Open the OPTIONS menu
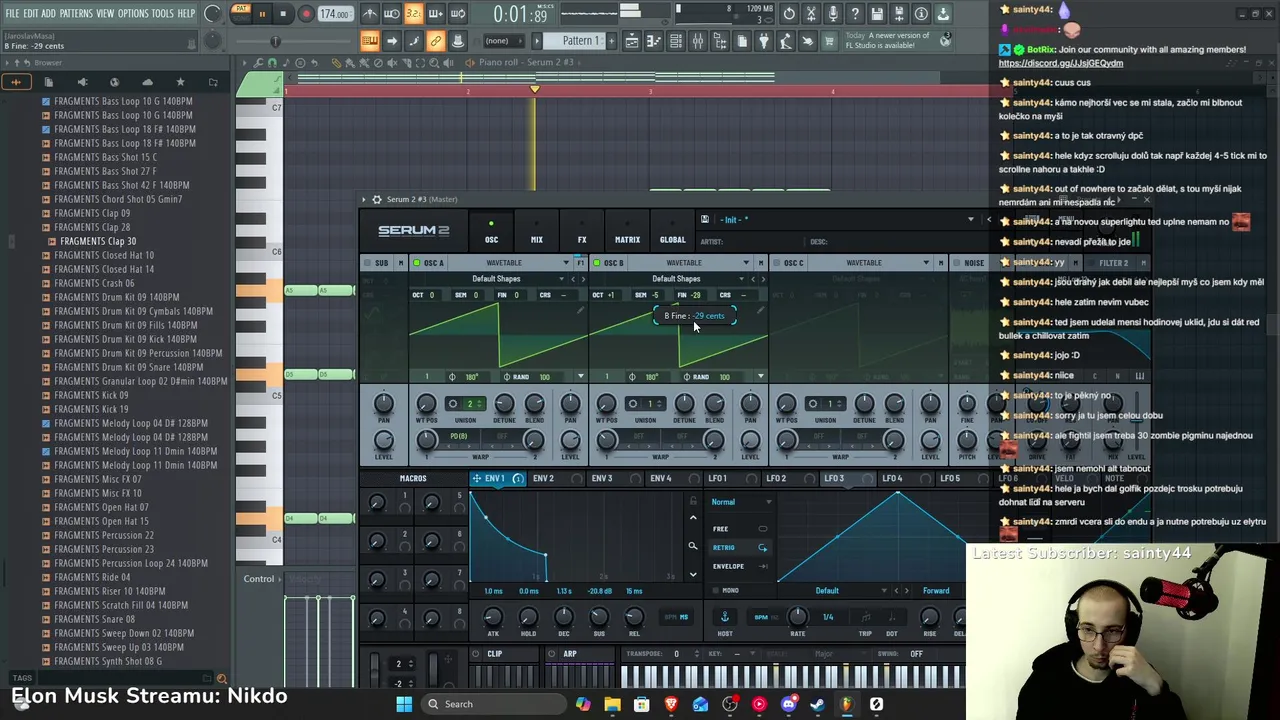The width and height of the screenshot is (1280, 720). point(132,13)
